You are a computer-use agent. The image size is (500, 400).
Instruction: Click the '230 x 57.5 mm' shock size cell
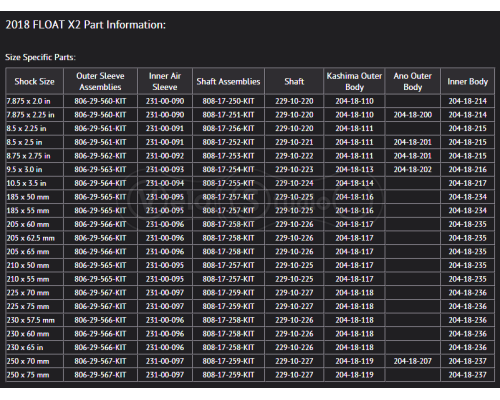point(34,320)
